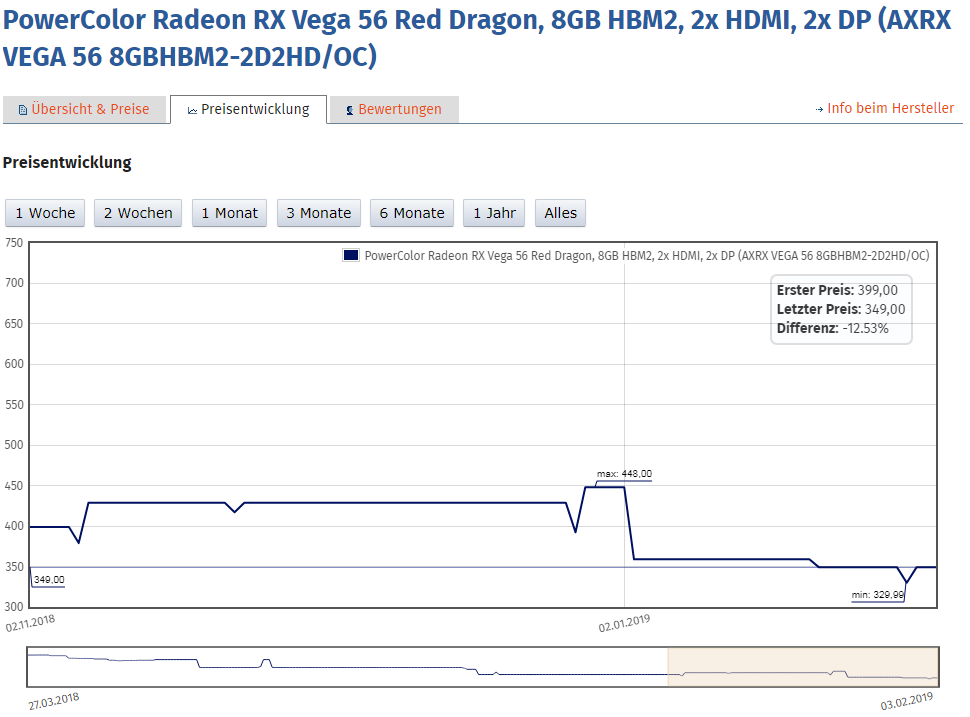970x717 pixels.
Task: Click the person icon on Bewertungen tab
Action: 350,111
